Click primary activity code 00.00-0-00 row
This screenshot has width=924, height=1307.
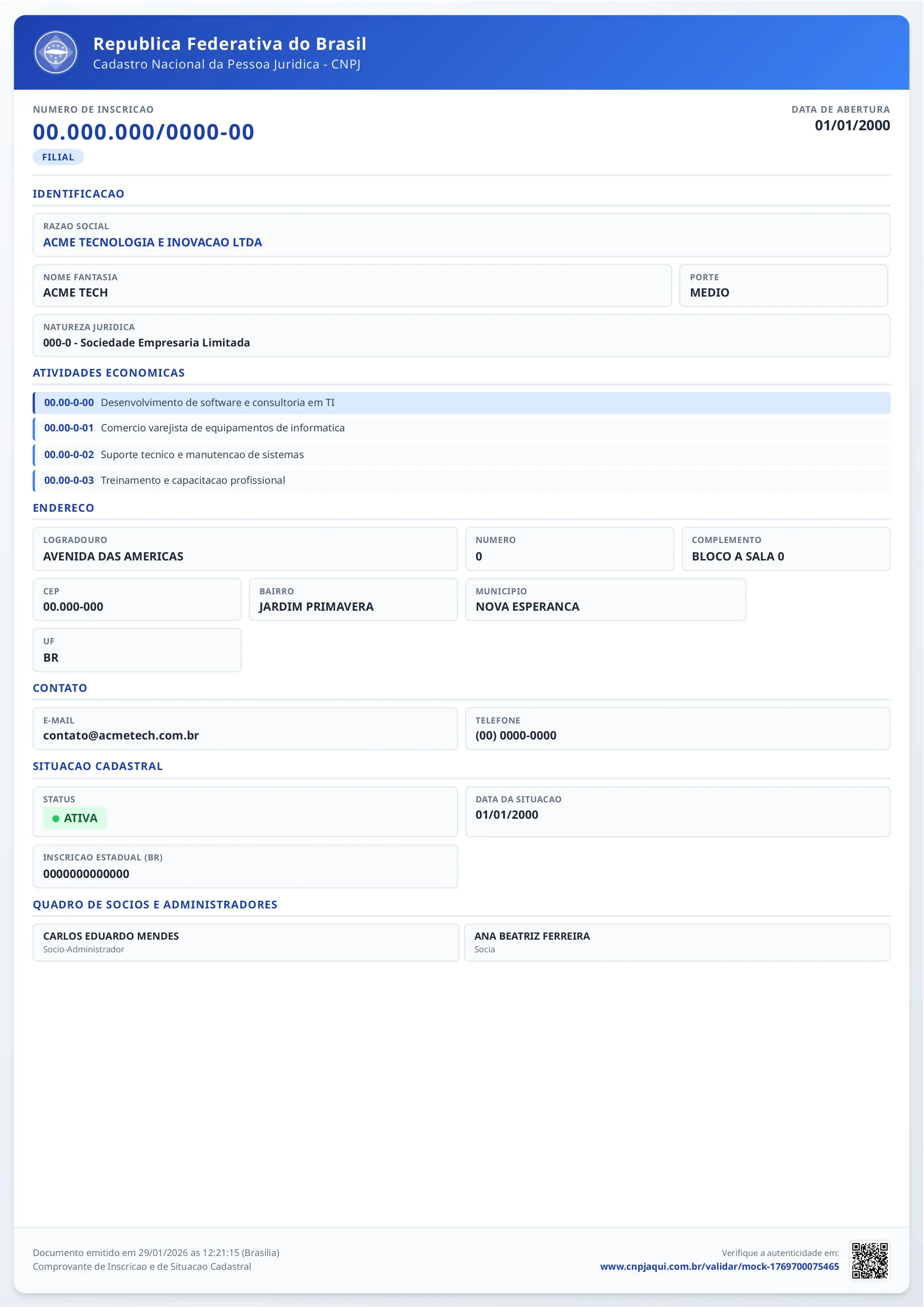(461, 403)
